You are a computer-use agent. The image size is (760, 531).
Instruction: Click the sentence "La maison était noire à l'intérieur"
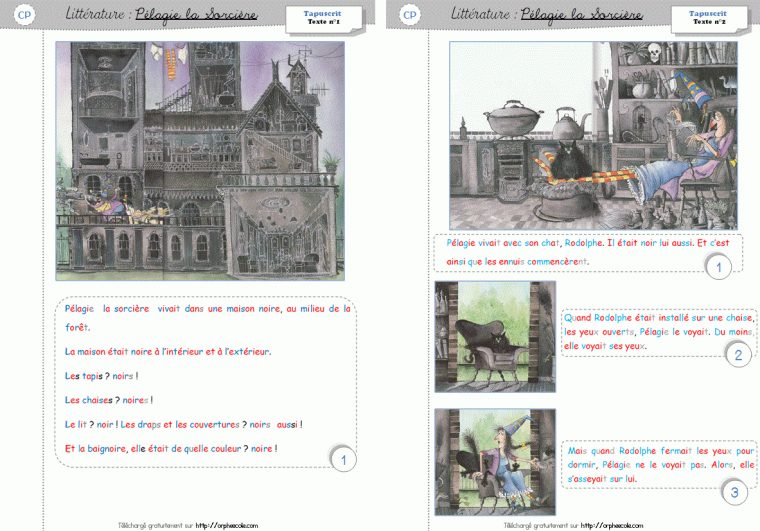168,352
